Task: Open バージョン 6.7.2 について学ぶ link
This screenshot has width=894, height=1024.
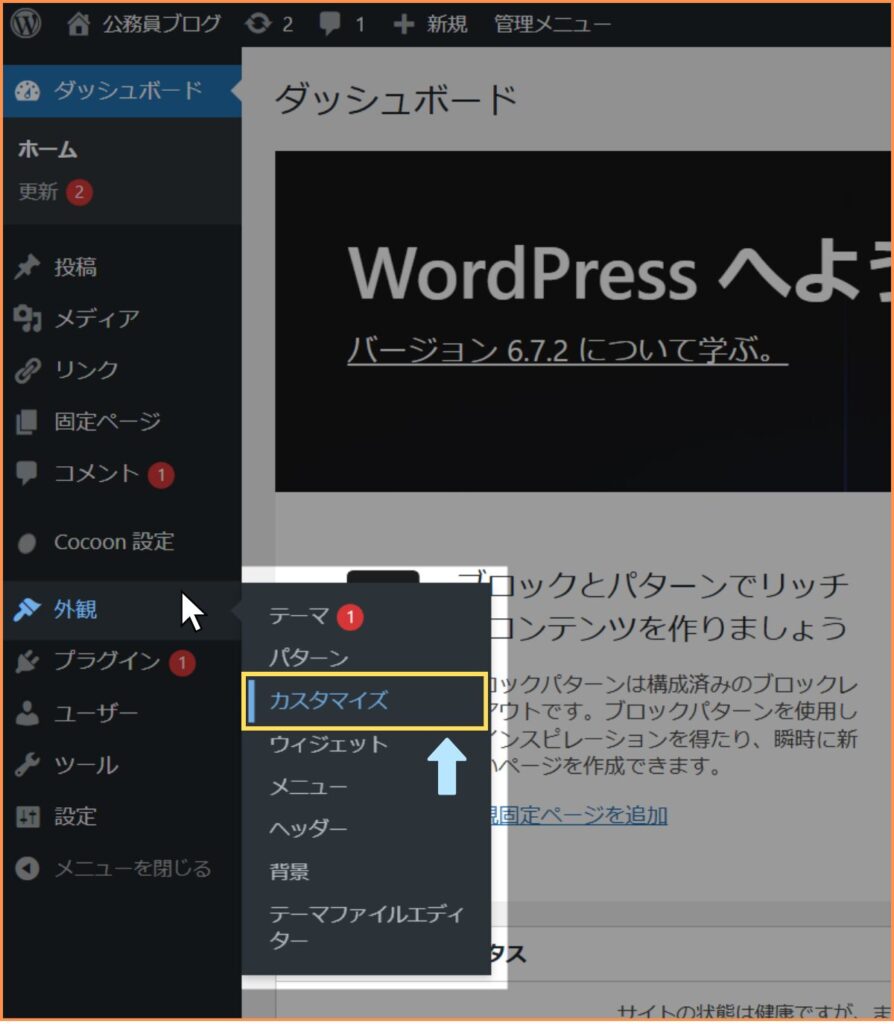Action: click(x=567, y=350)
